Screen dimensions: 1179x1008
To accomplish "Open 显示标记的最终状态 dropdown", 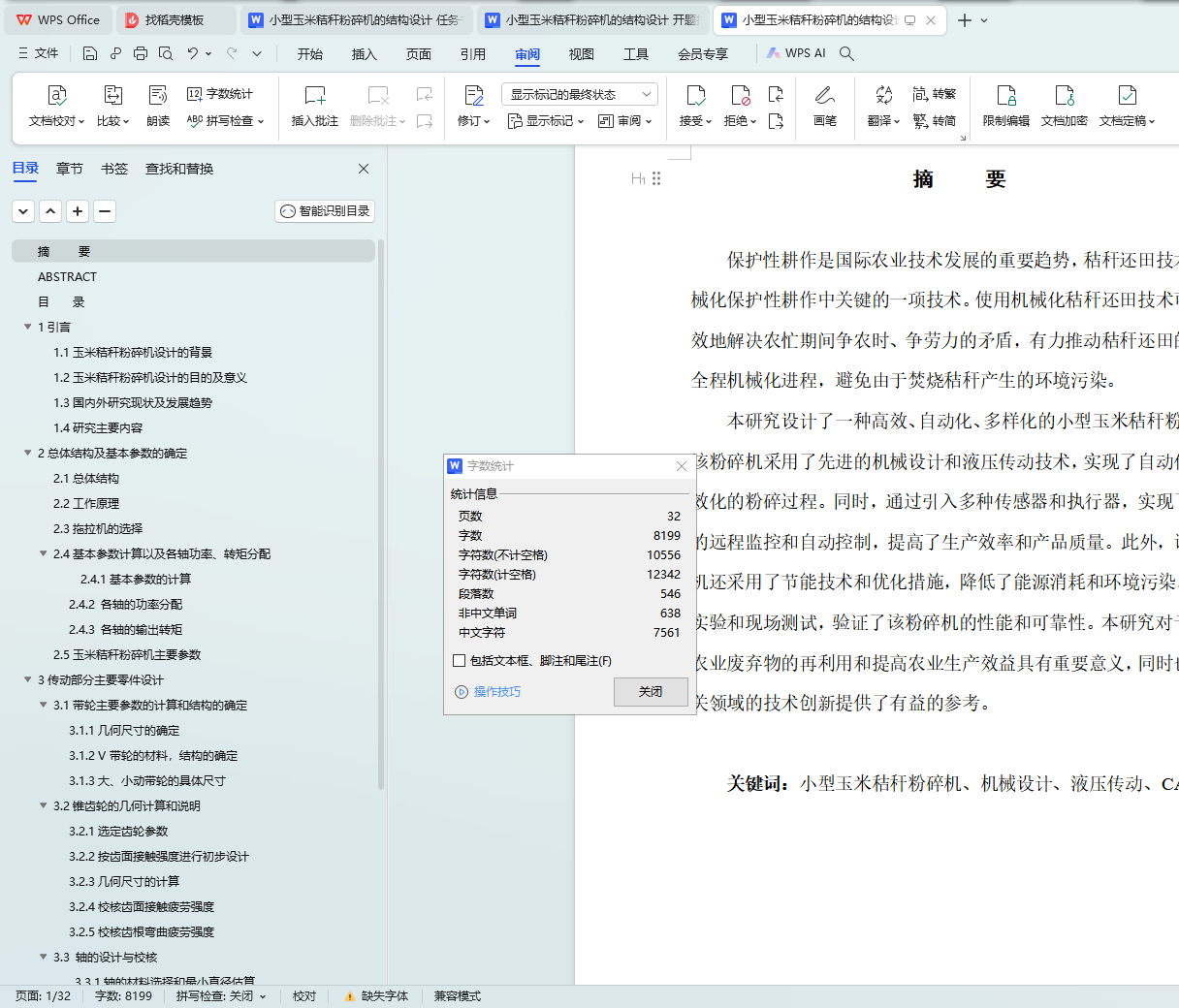I will (580, 94).
